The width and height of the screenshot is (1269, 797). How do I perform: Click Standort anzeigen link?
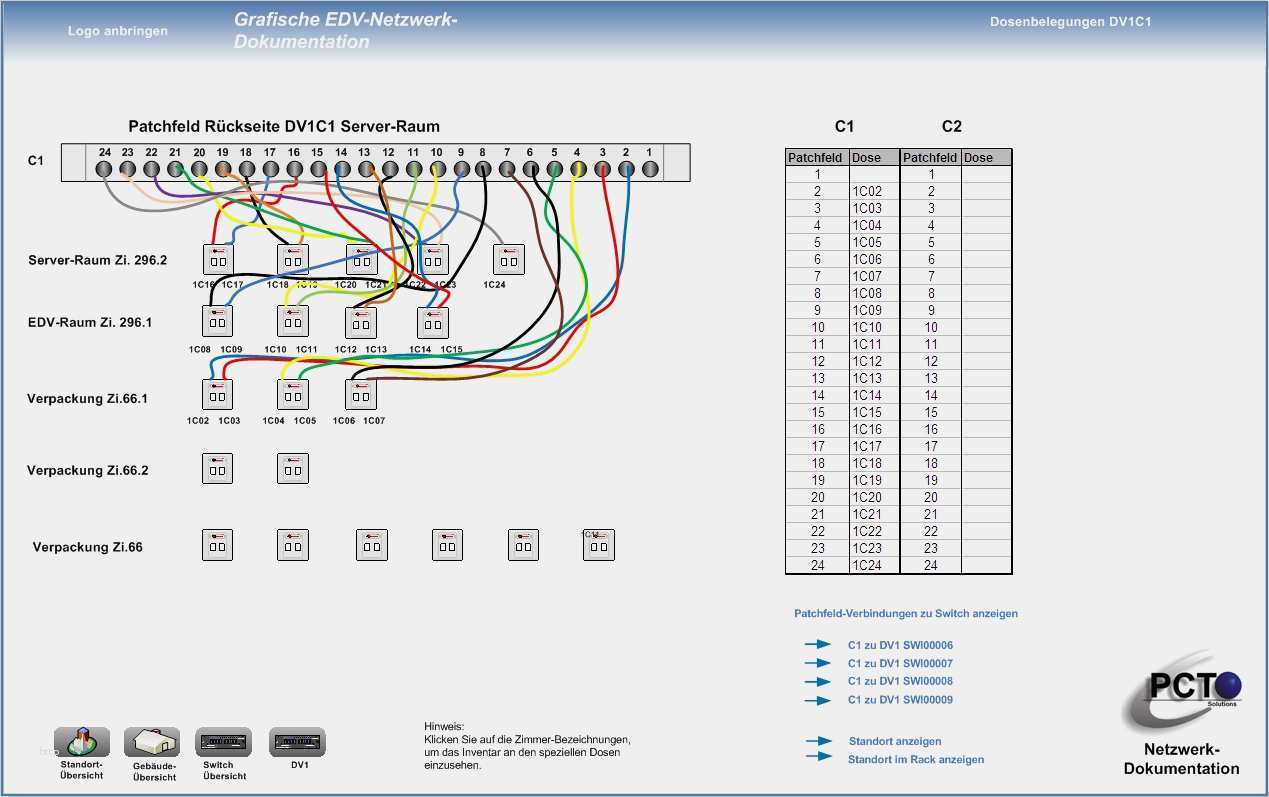point(895,741)
